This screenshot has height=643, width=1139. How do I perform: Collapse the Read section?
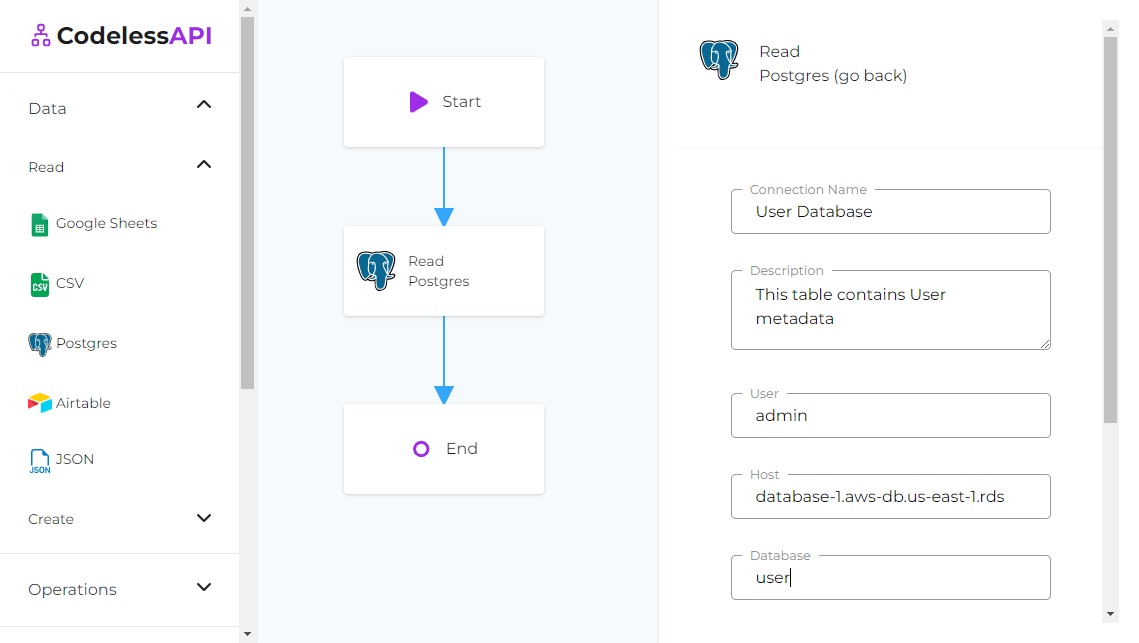pos(204,164)
